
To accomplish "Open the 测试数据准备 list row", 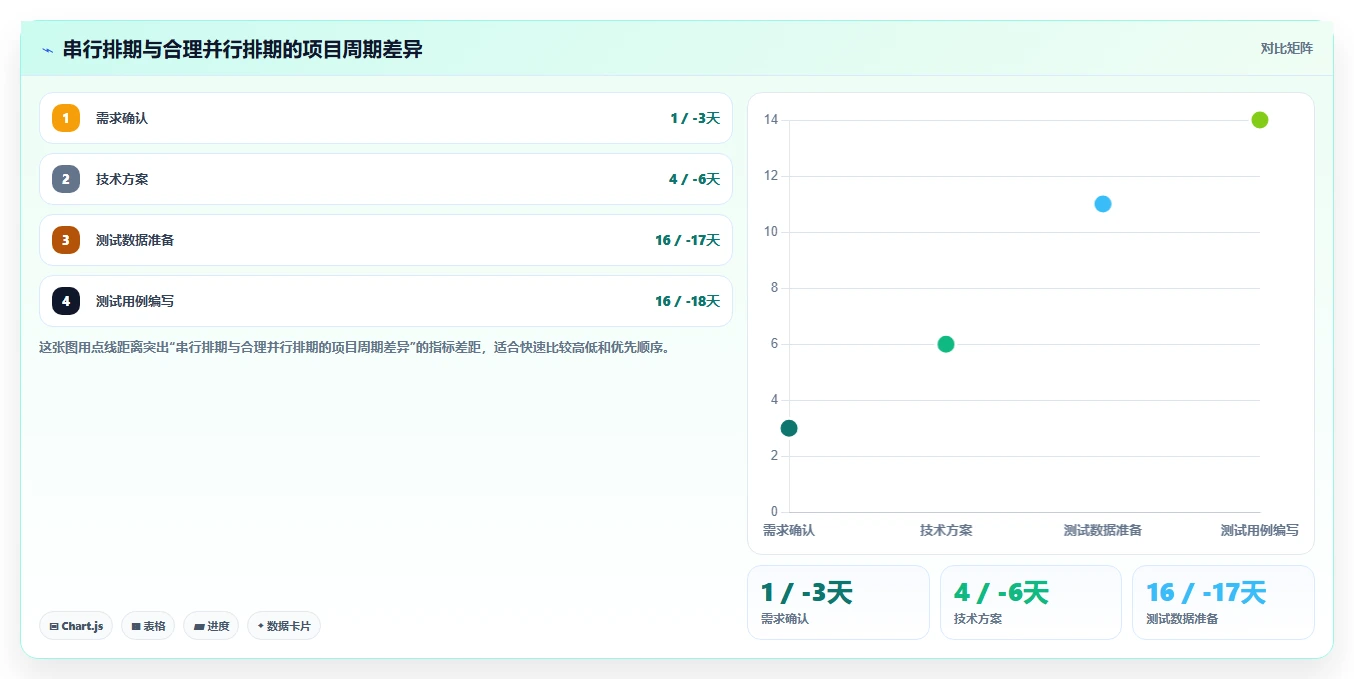I will point(386,240).
